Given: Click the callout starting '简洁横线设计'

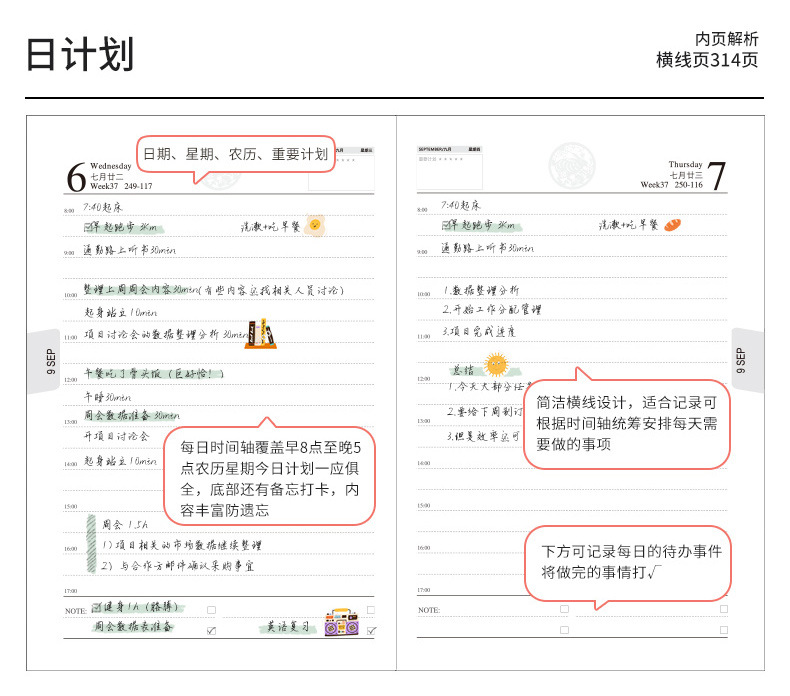Looking at the screenshot, I should pyautogui.click(x=627, y=423).
